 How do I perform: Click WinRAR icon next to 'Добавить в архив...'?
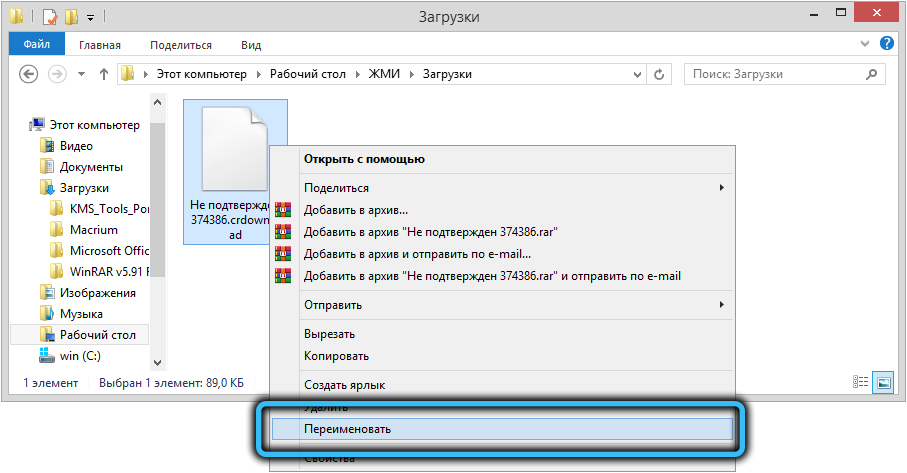[283, 210]
